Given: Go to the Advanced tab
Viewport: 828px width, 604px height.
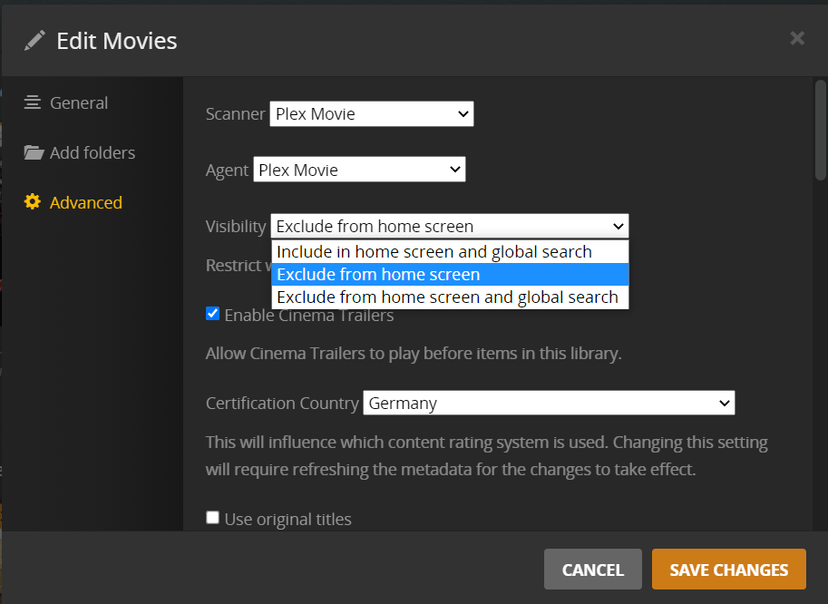Looking at the screenshot, I should point(85,202).
